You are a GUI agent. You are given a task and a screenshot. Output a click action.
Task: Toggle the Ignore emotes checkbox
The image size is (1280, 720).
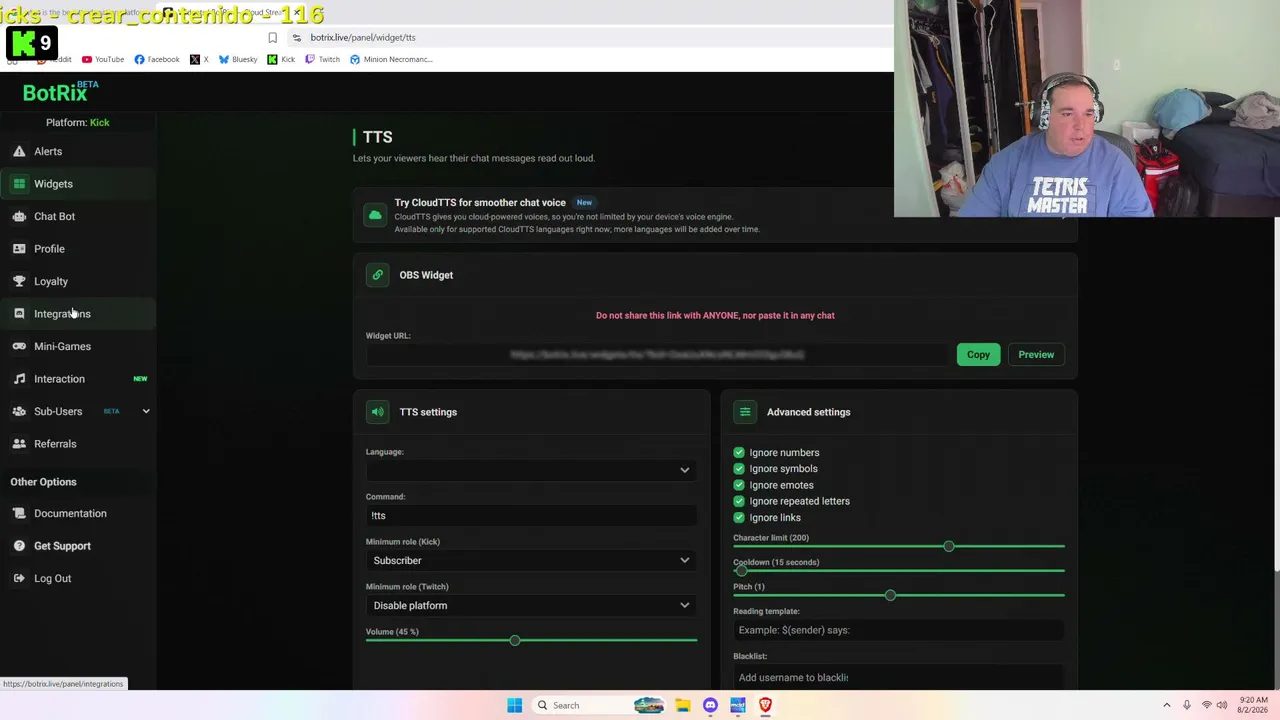click(739, 485)
